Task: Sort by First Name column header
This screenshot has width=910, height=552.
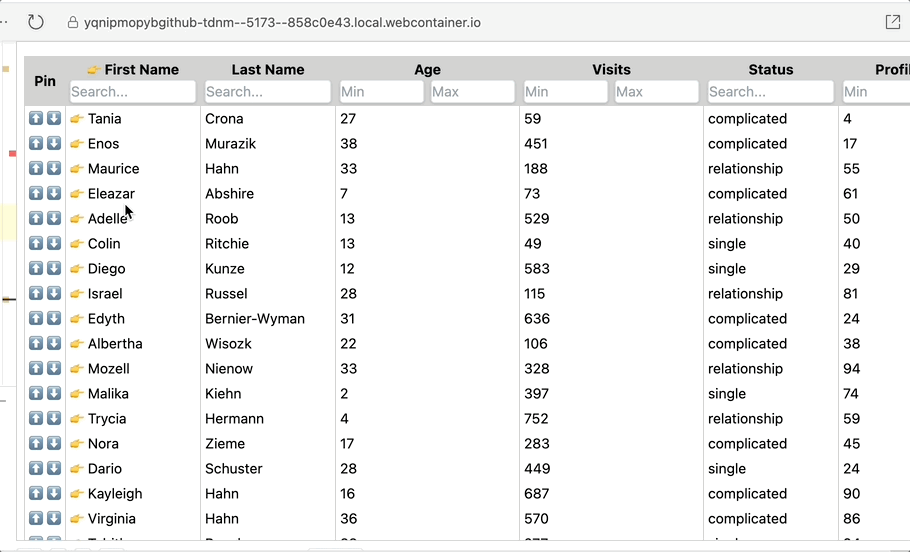Action: 141,70
